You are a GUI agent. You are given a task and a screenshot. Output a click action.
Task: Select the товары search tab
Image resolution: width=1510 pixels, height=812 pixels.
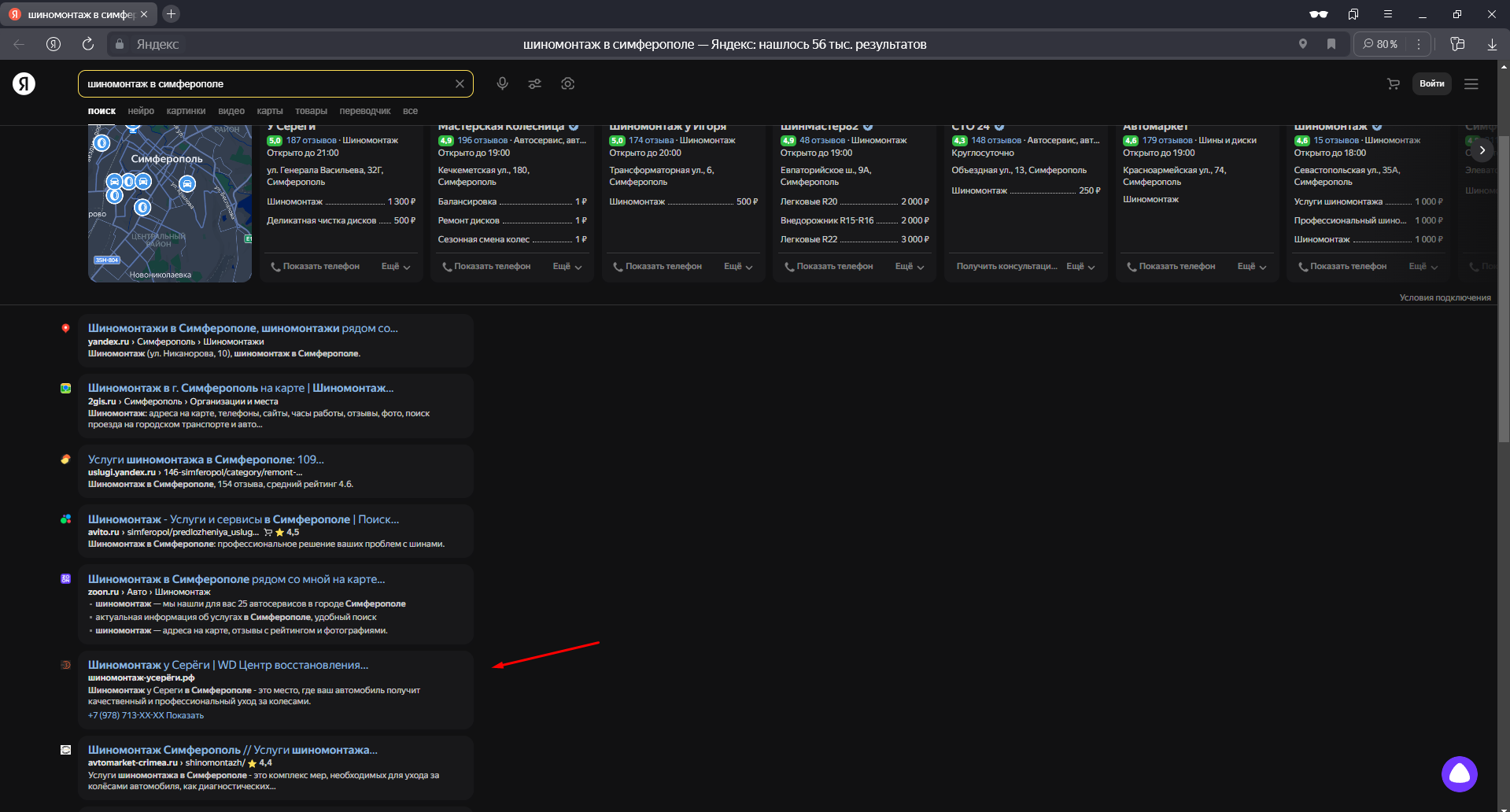pos(311,111)
